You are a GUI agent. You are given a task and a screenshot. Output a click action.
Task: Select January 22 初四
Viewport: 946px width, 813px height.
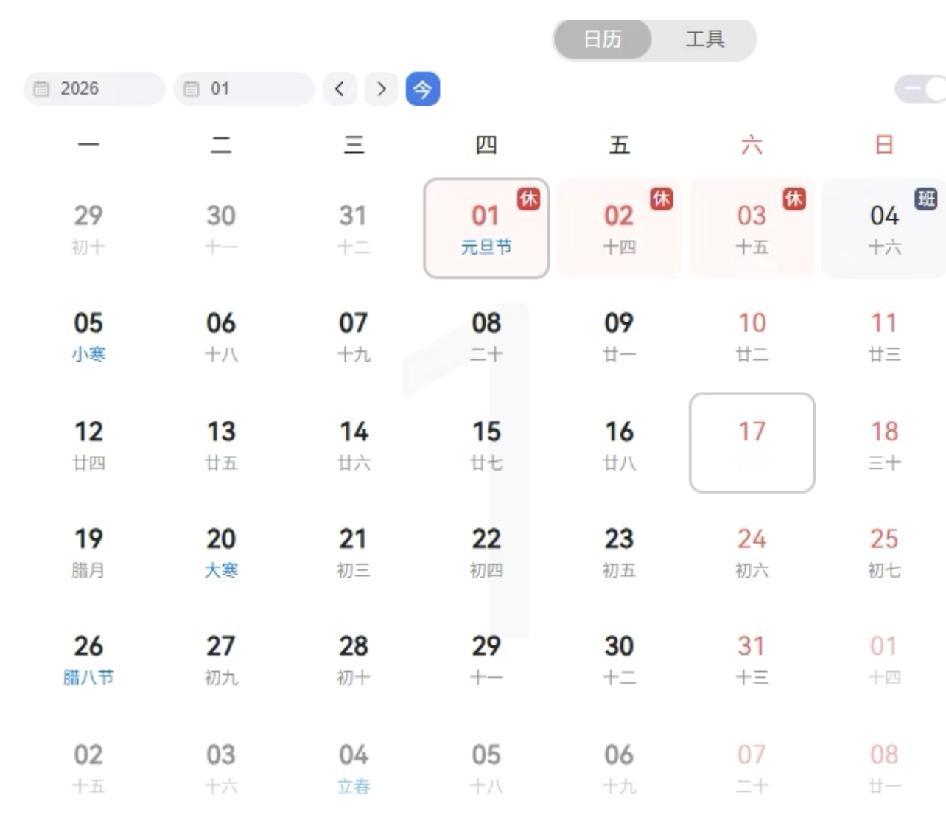point(486,551)
